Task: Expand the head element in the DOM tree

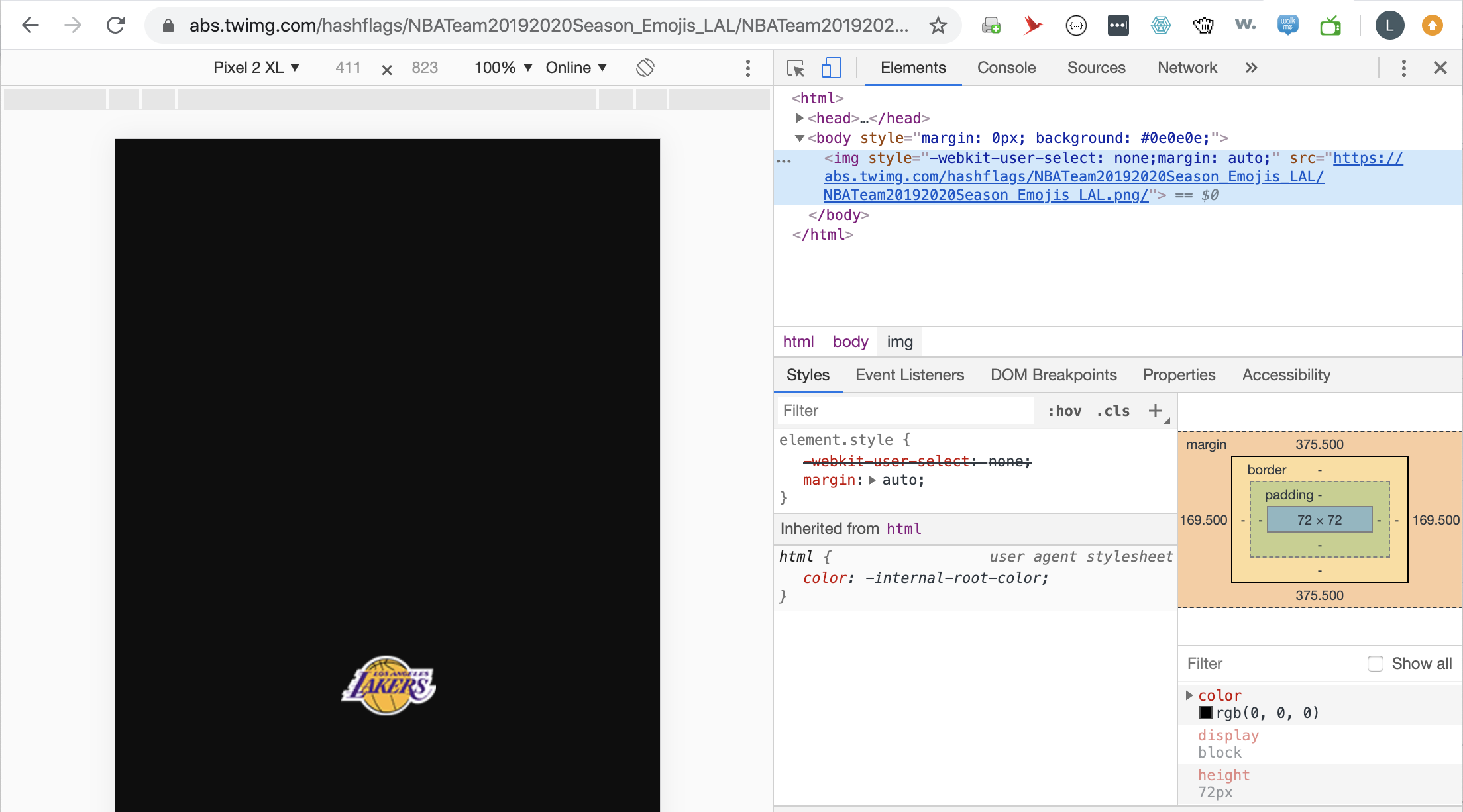Action: (x=800, y=118)
